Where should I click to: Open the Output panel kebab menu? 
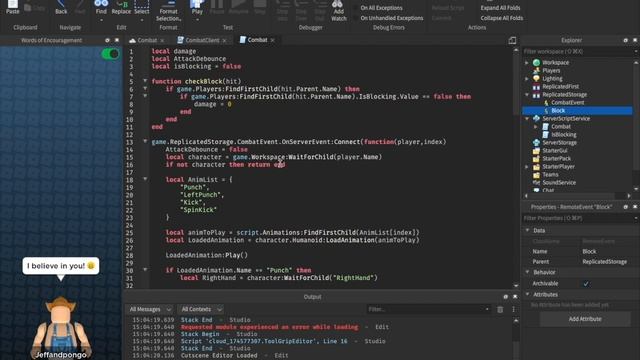tap(513, 309)
